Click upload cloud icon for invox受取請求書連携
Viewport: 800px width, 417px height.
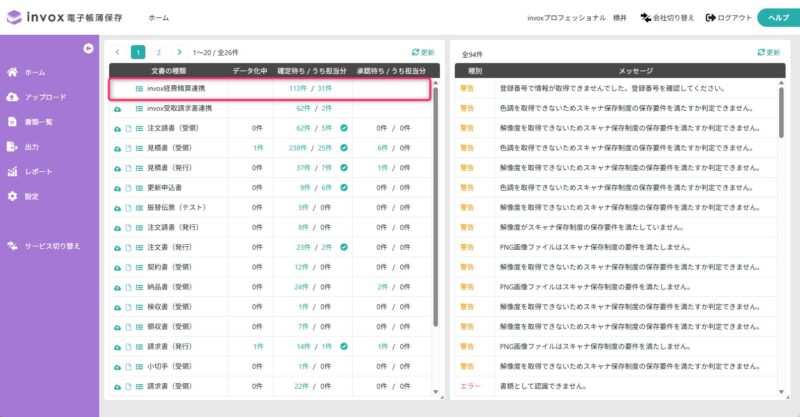(x=117, y=109)
